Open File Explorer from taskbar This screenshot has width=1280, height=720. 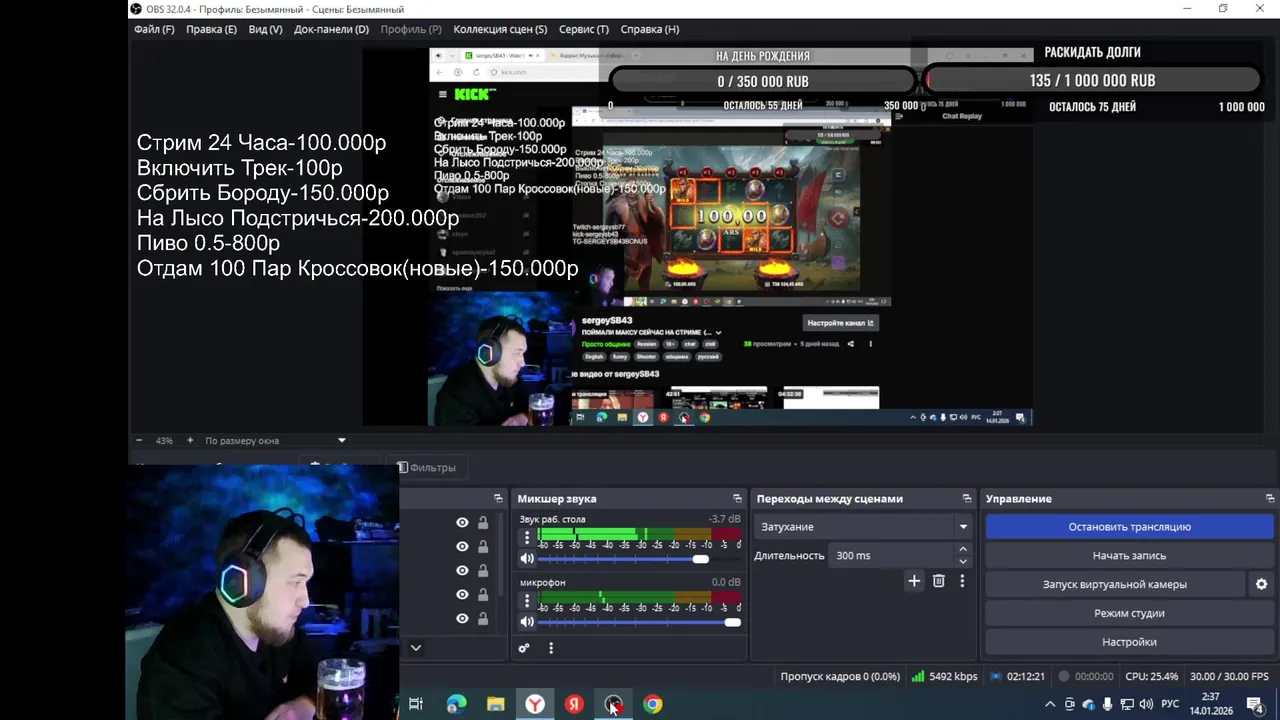(496, 704)
